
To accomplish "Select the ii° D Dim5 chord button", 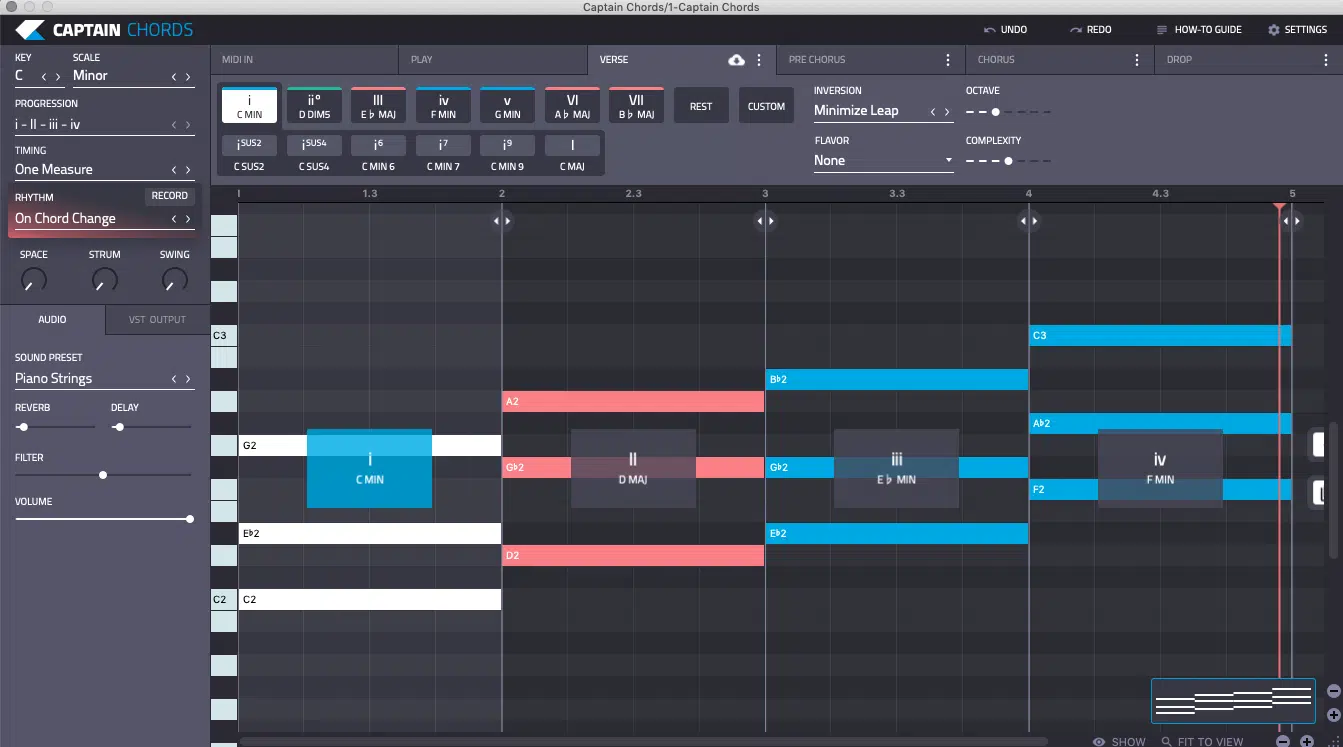I will [314, 106].
